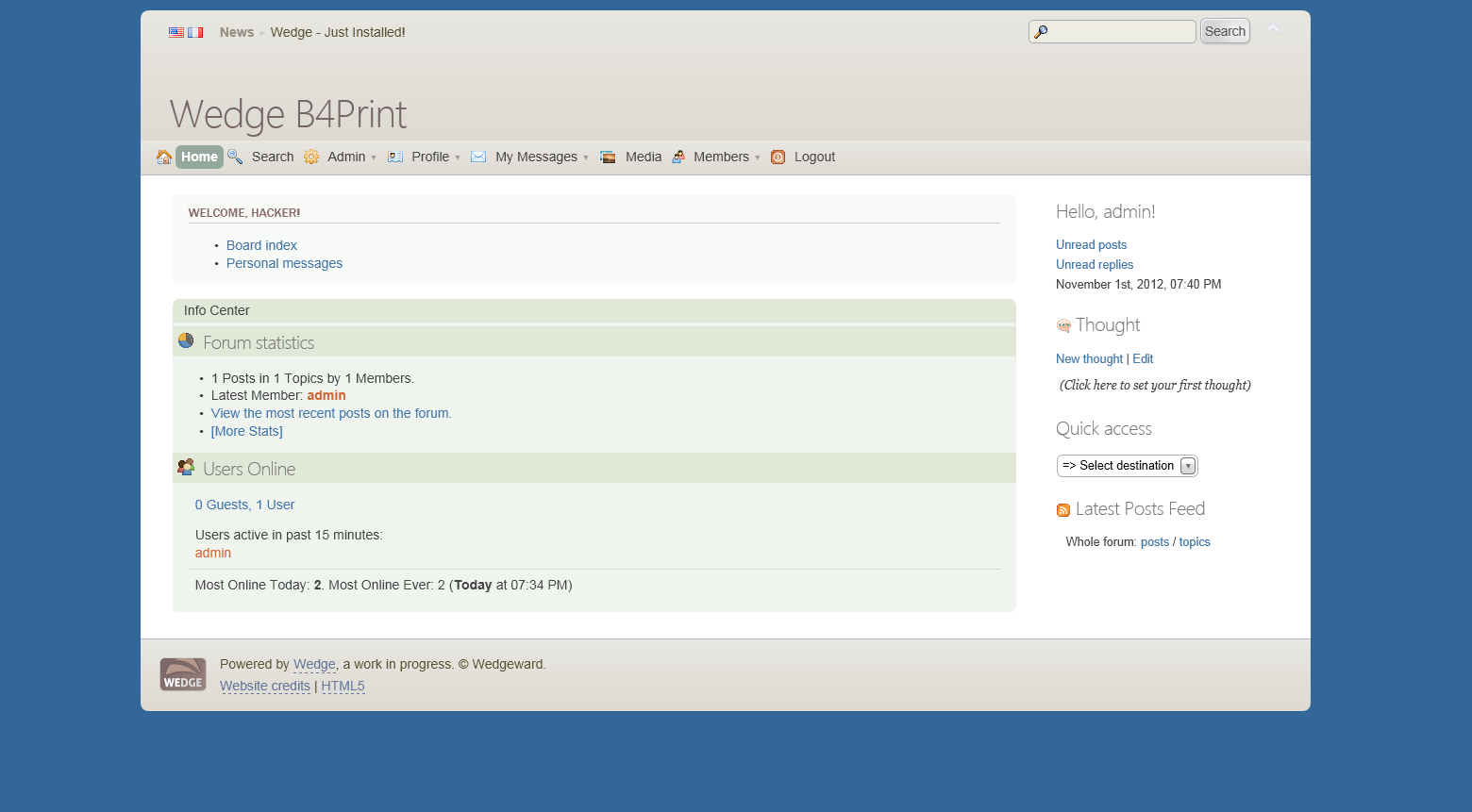Expand the Admin menu arrow
This screenshot has height=812, width=1472.
pyautogui.click(x=374, y=157)
